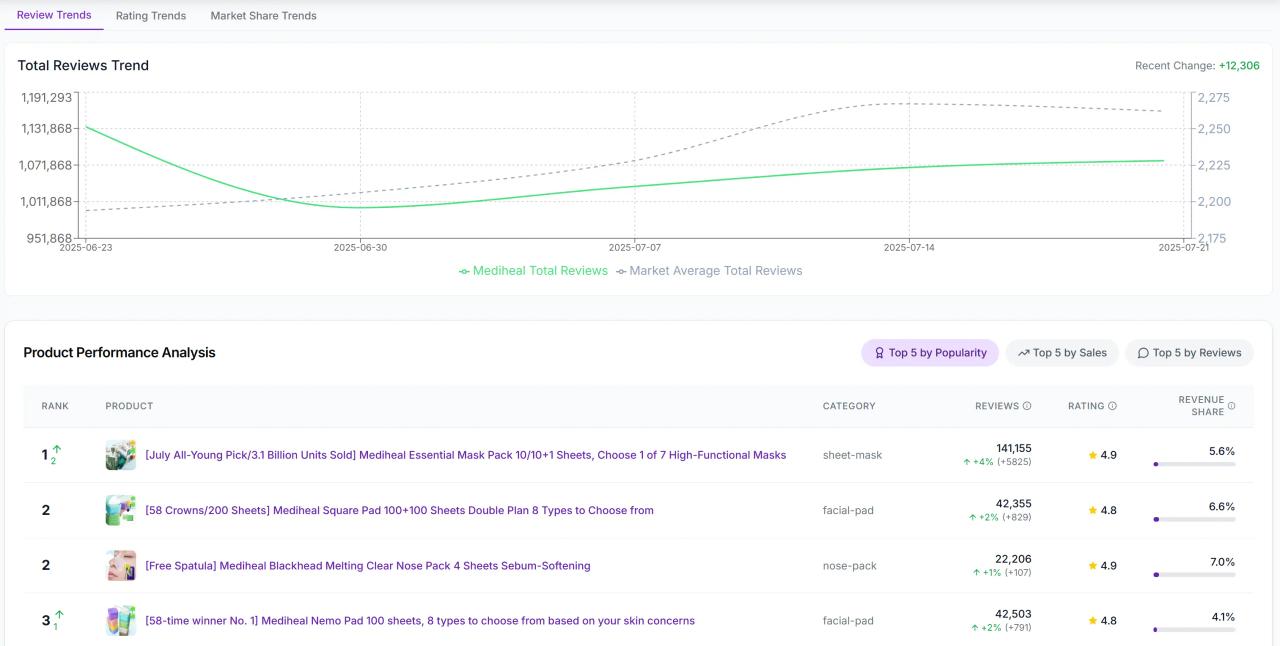The width and height of the screenshot is (1280, 646).
Task: Click the facial-pad category in the Square Pad row
Action: [x=848, y=510]
